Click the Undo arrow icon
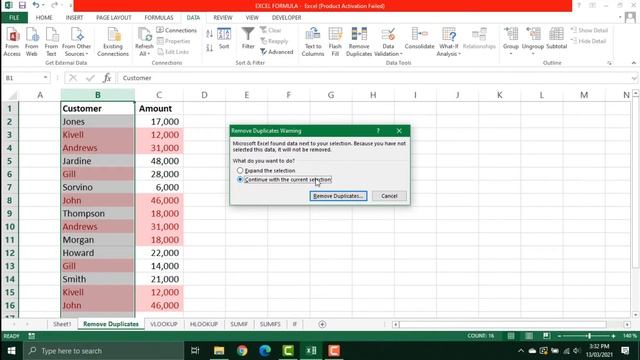The height and width of the screenshot is (360, 640). 36,5
